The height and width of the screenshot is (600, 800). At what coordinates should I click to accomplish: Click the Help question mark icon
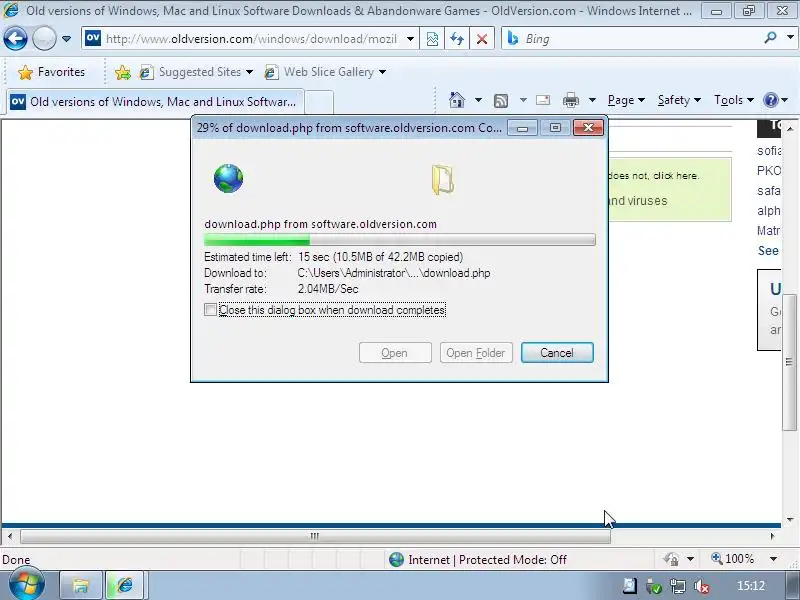pos(770,100)
